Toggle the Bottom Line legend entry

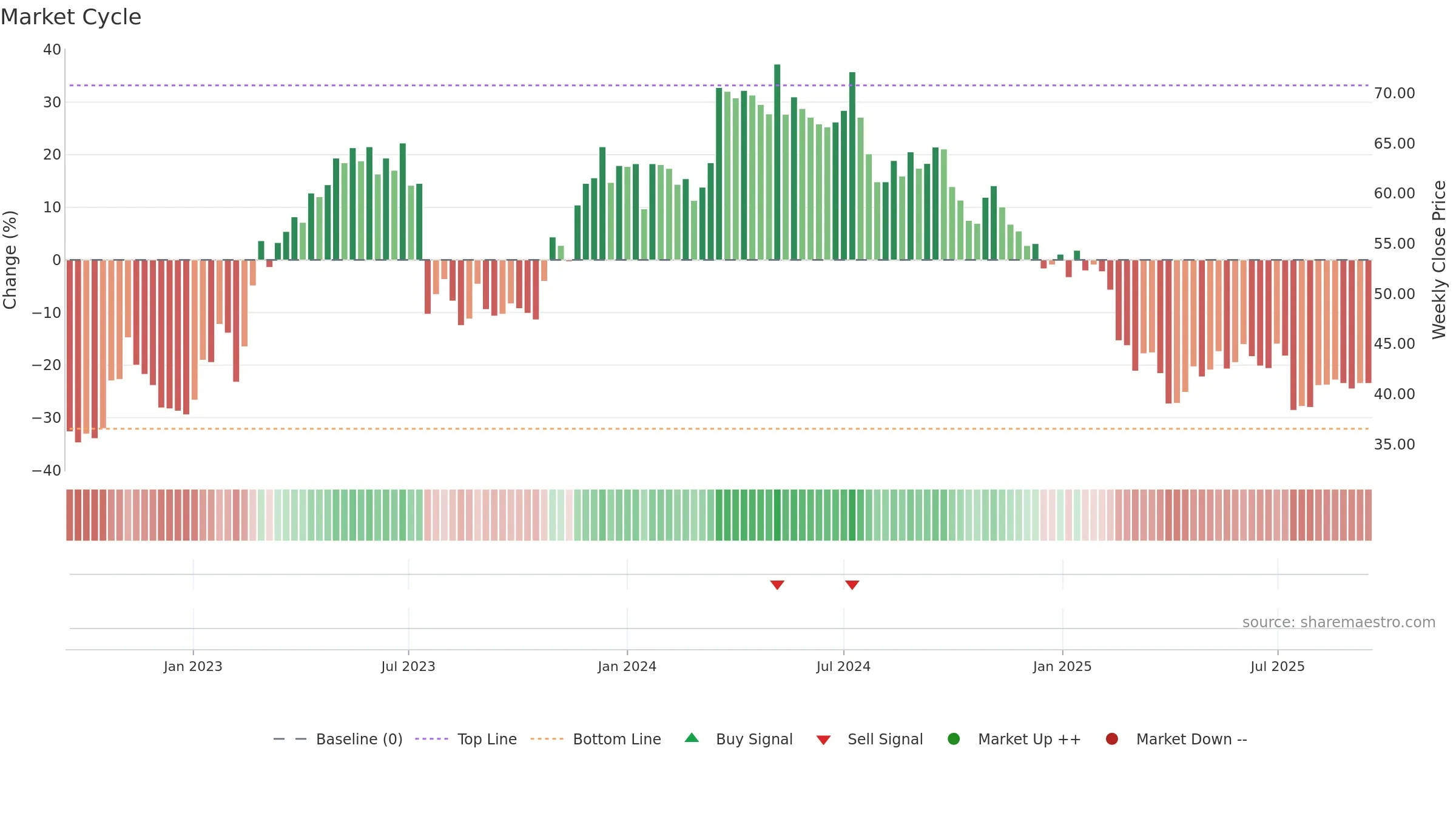[596, 739]
